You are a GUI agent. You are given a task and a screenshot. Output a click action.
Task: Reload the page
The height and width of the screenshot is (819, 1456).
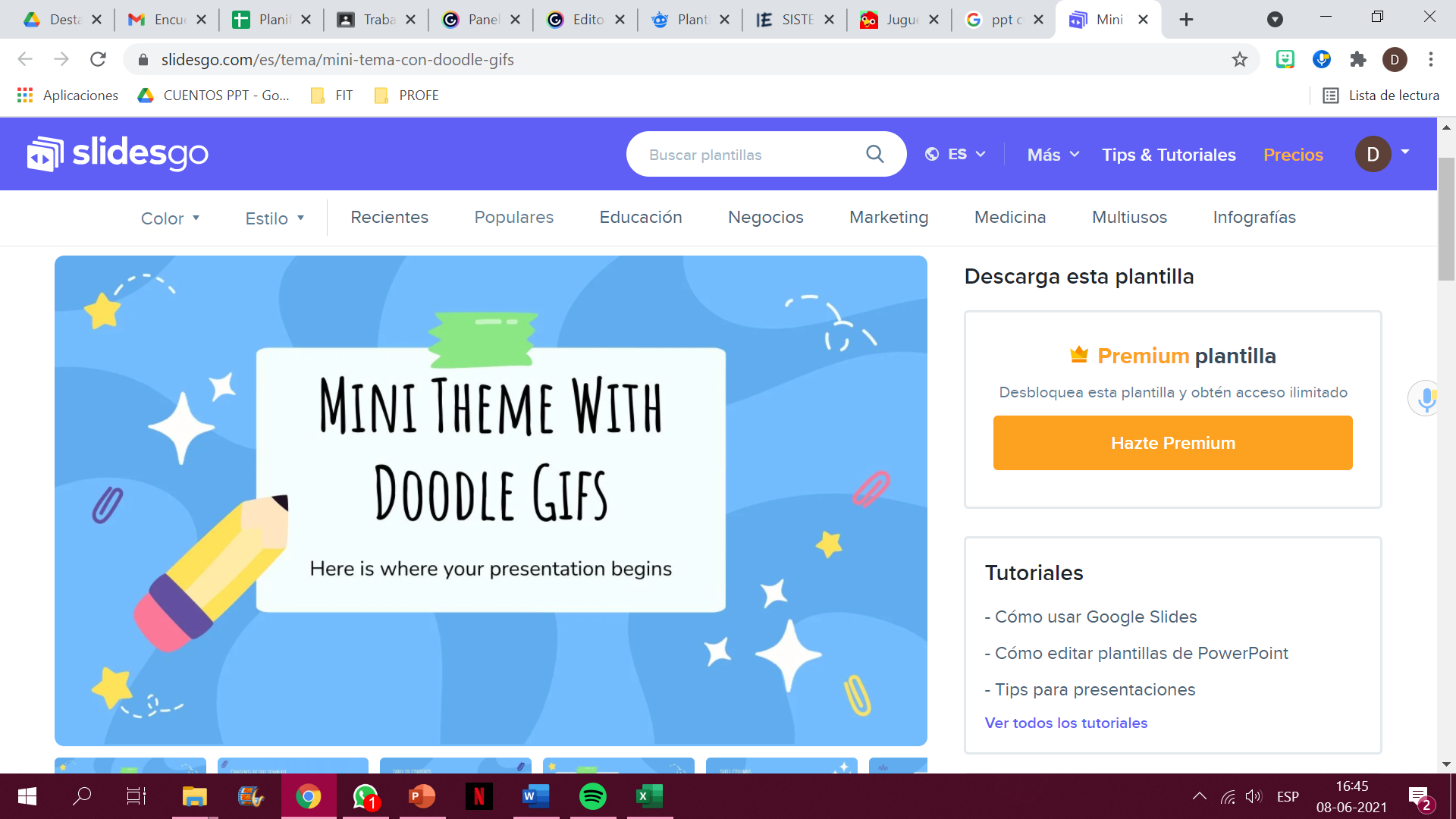tap(98, 59)
